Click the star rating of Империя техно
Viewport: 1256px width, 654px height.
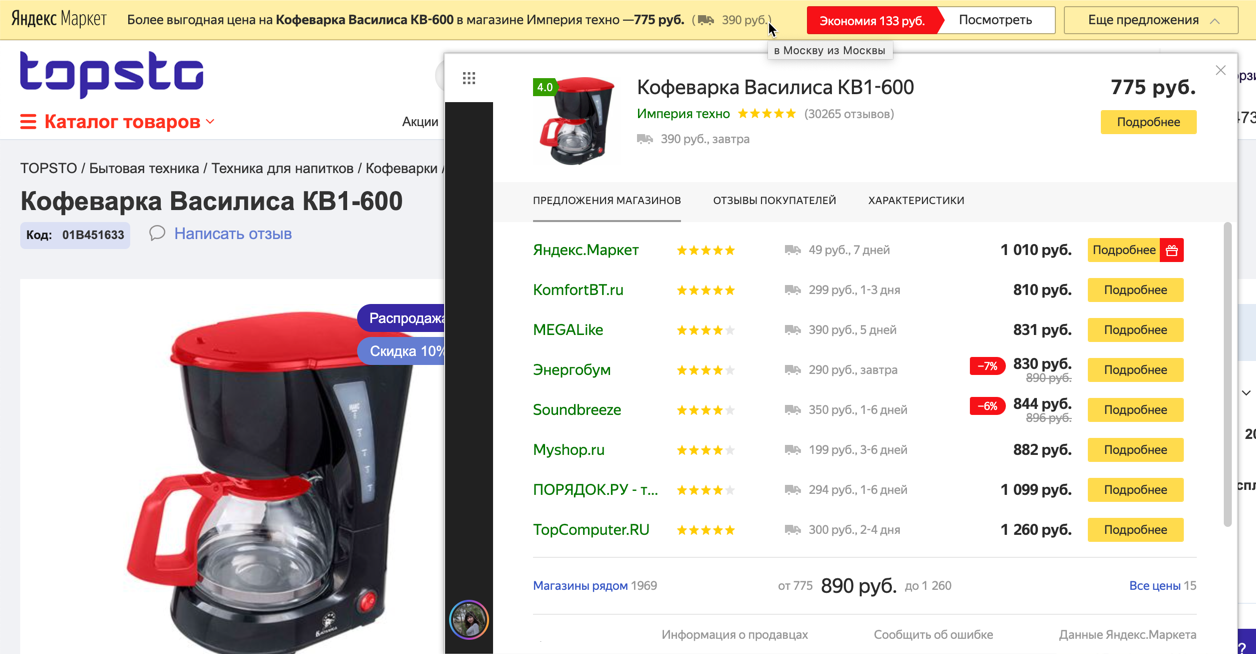click(x=767, y=114)
